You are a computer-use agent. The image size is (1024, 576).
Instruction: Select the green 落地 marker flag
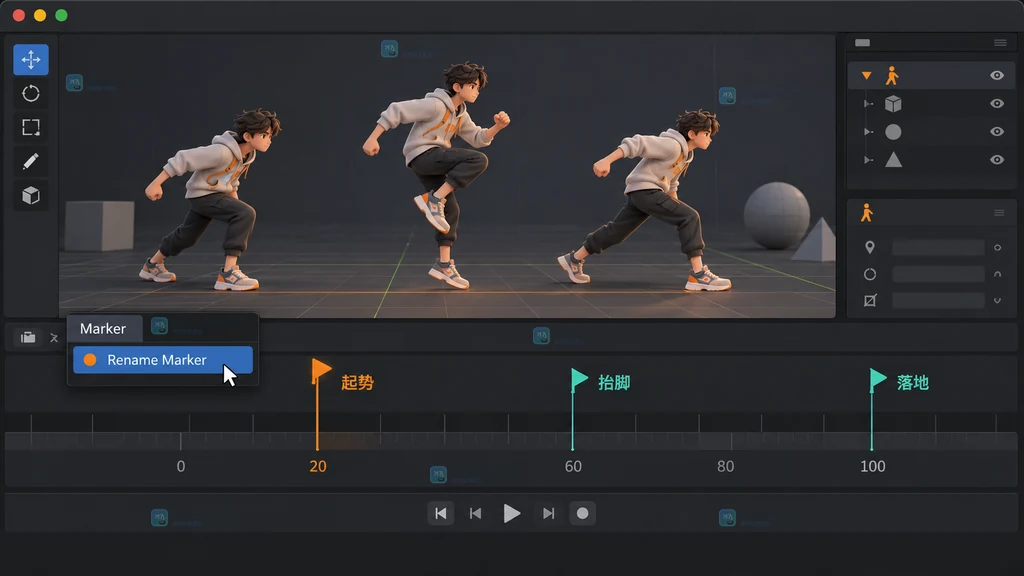coord(878,379)
